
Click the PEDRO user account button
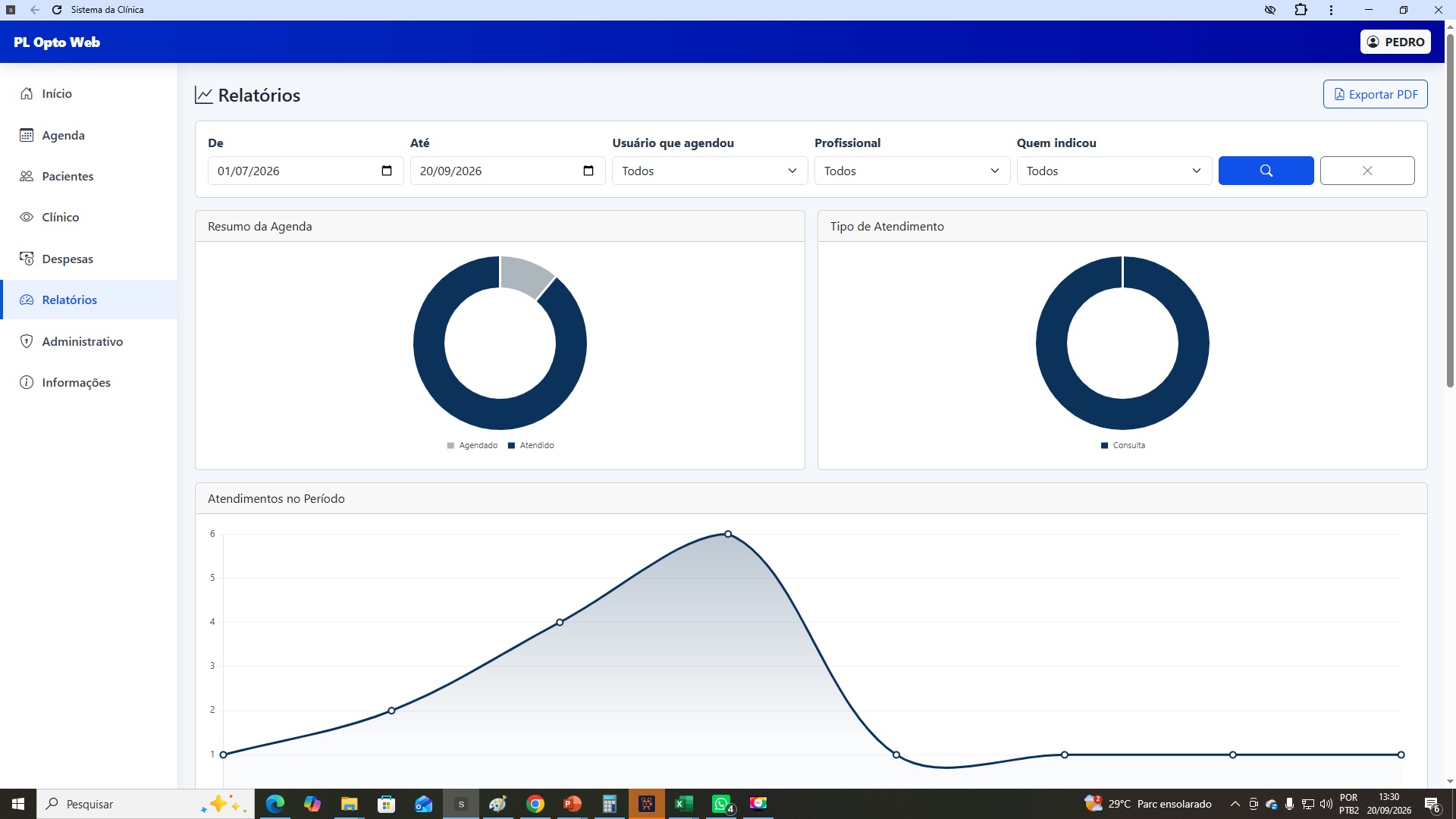point(1395,42)
